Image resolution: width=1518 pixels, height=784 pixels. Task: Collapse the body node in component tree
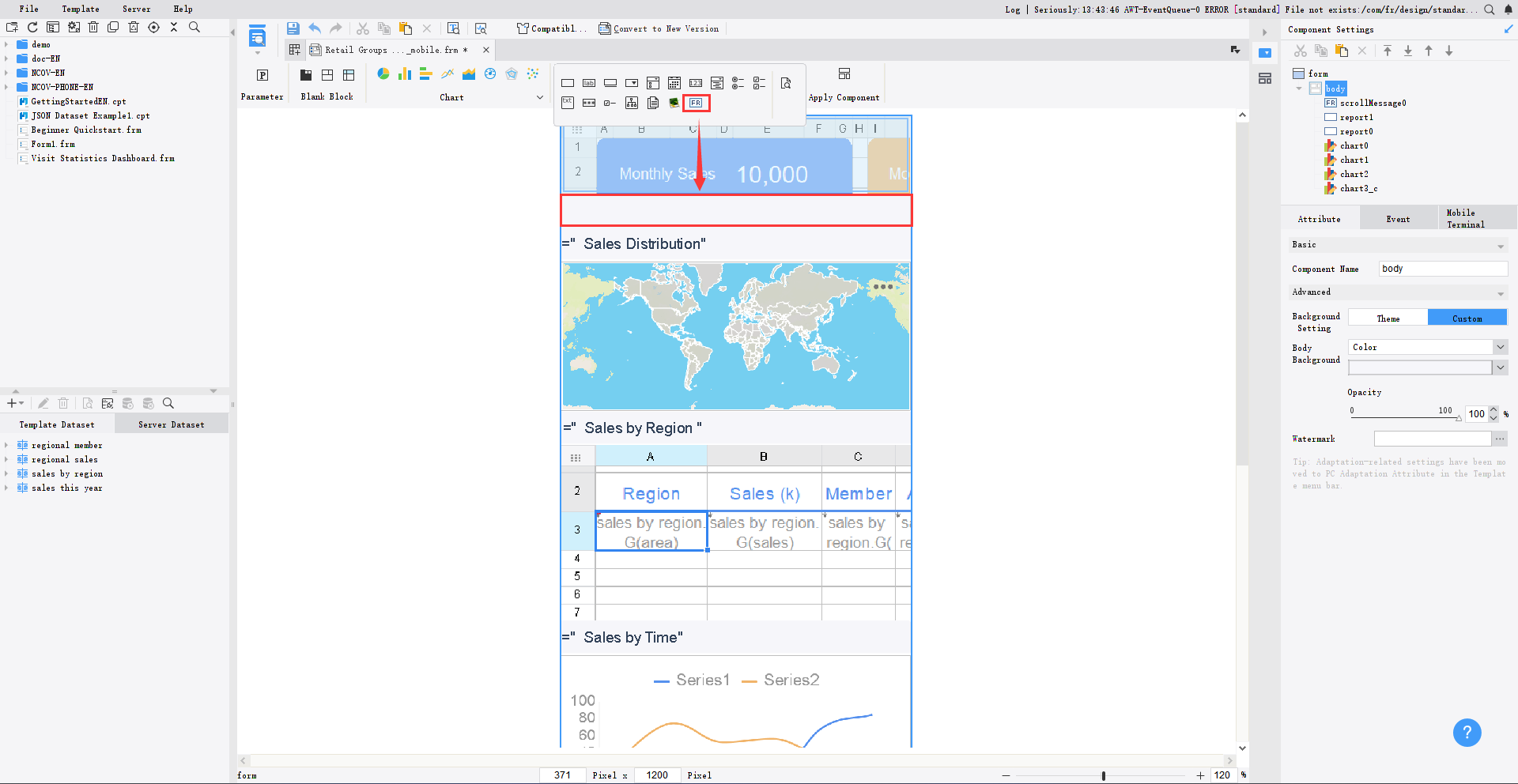click(1299, 89)
